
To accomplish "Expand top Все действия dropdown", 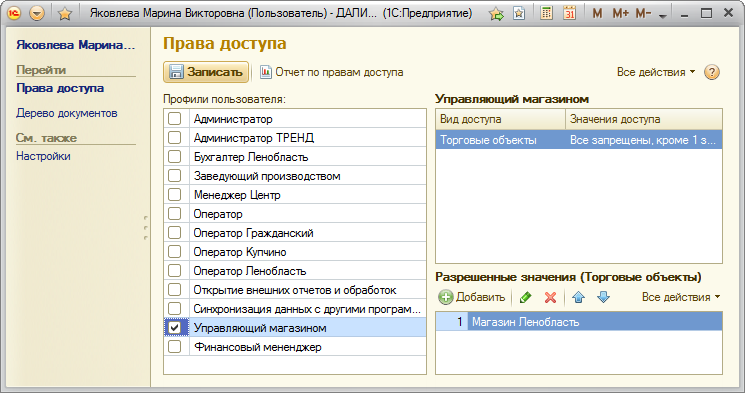I will 656,72.
